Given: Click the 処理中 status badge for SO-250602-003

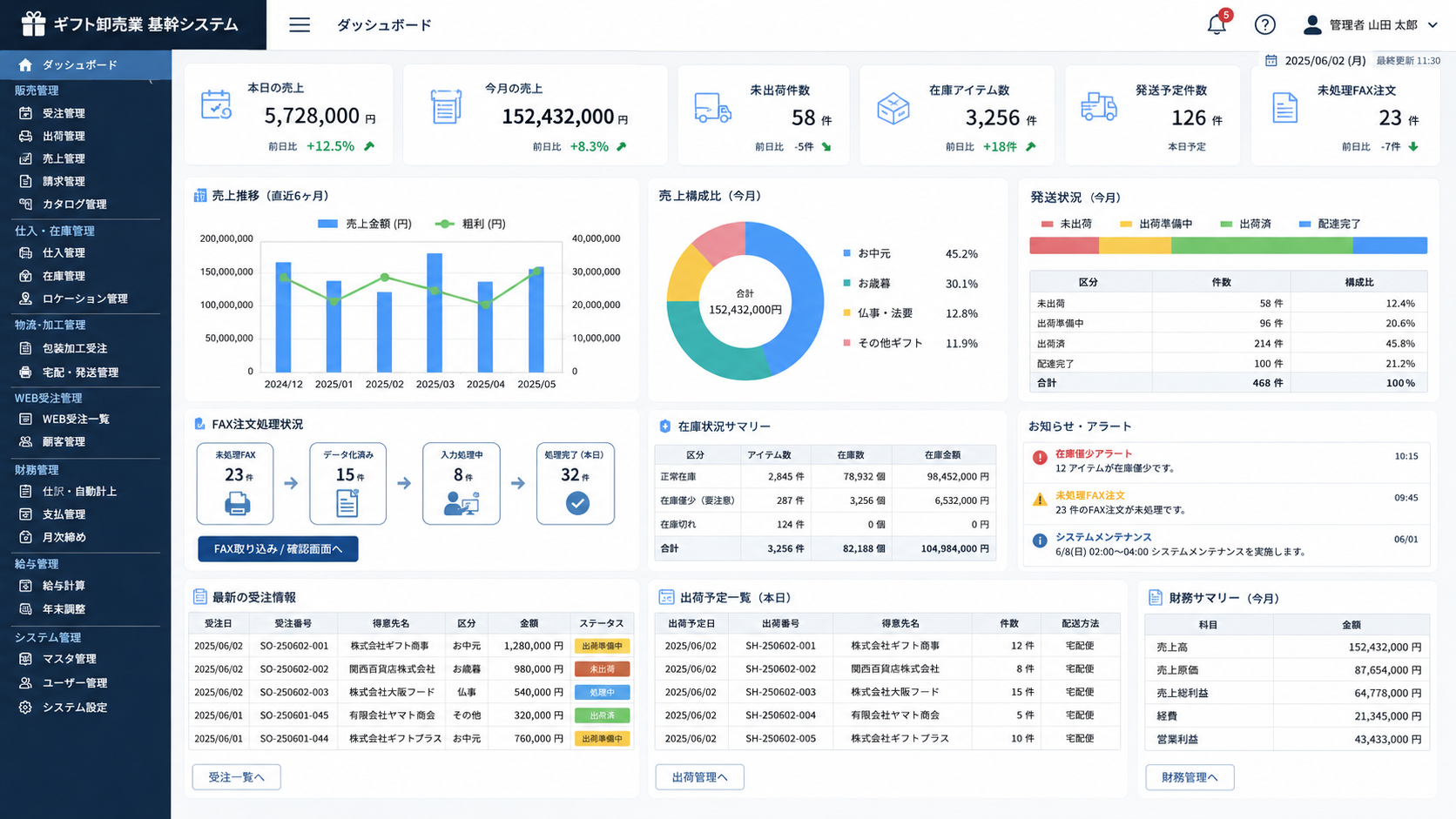Looking at the screenshot, I should [x=602, y=693].
